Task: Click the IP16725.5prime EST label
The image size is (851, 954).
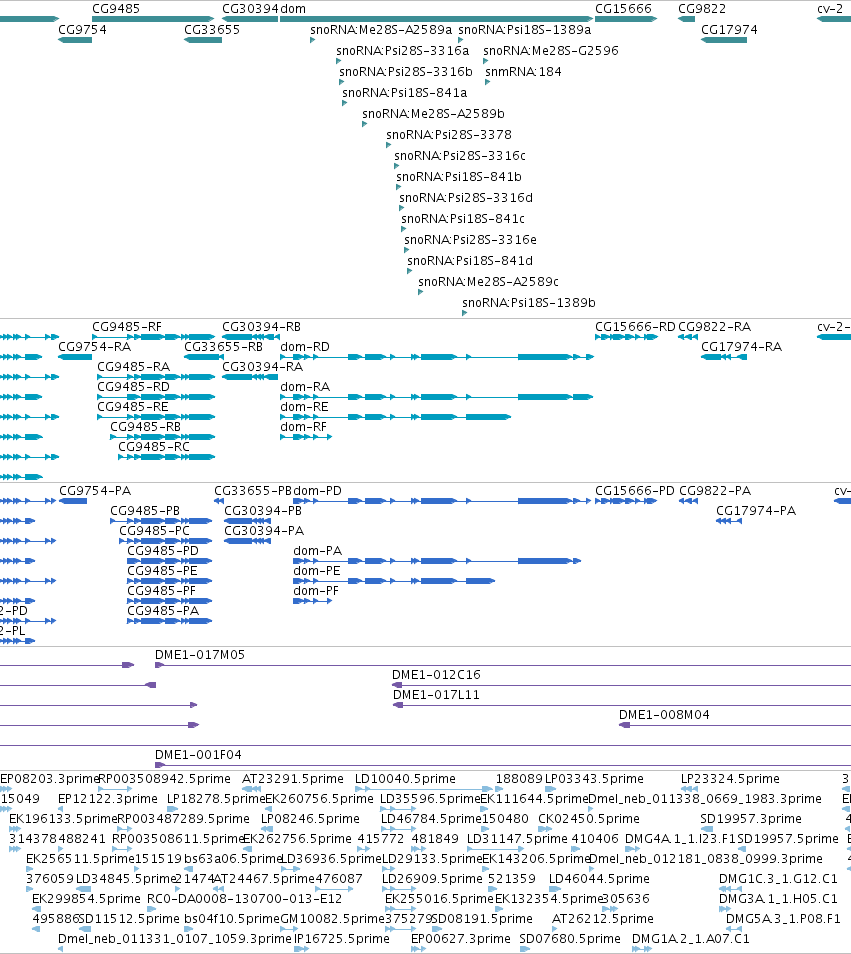Action: 341,939
